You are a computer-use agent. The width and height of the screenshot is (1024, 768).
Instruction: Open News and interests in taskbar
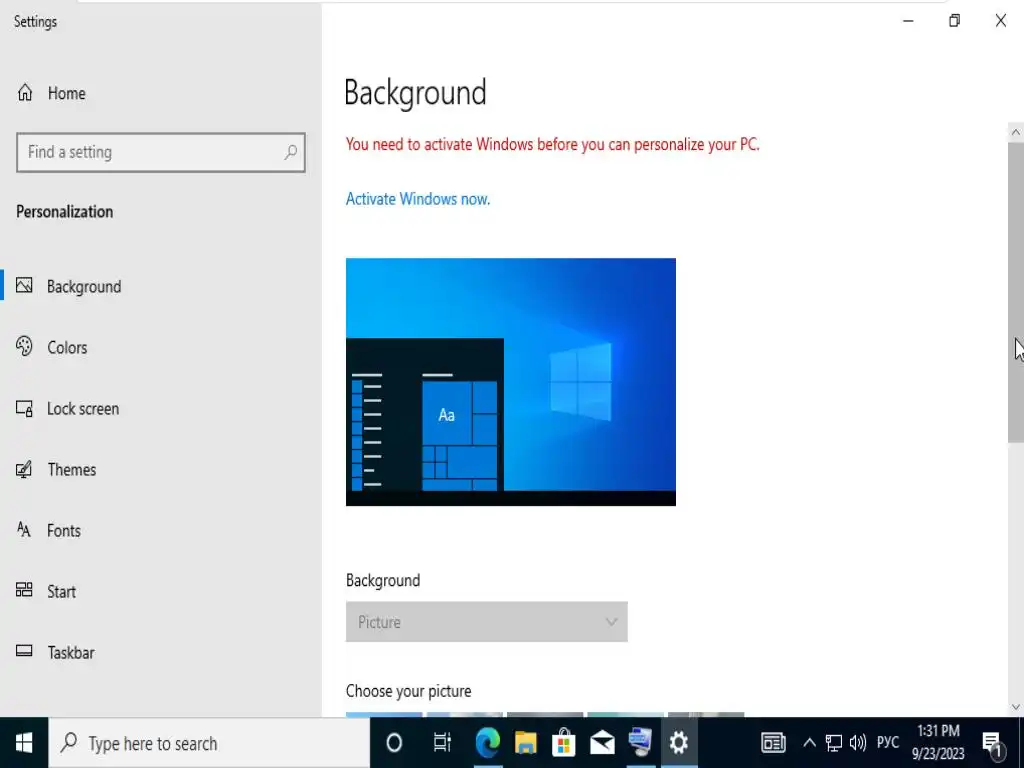pos(773,743)
